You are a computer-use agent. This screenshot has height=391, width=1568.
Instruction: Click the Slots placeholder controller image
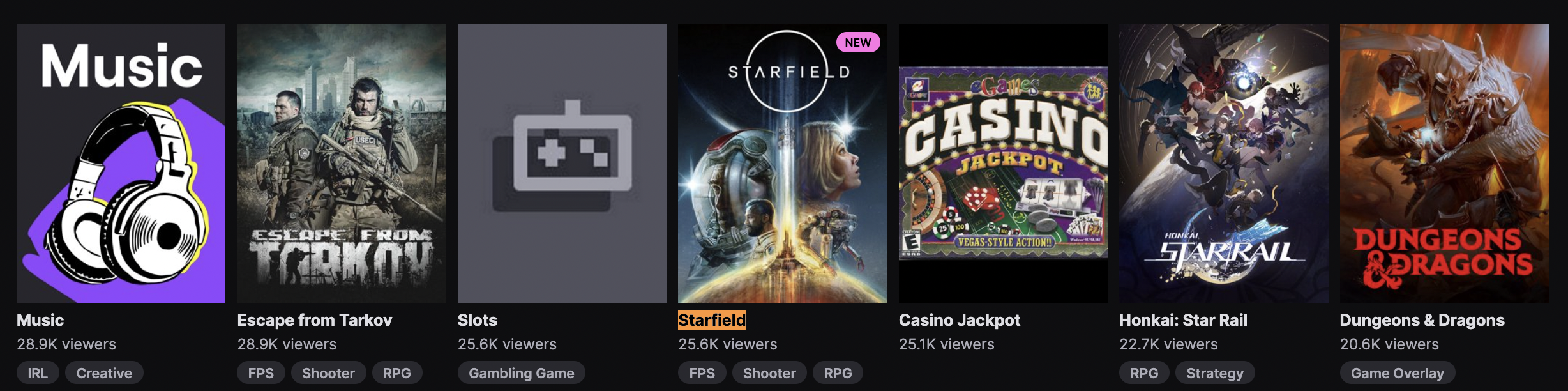[x=562, y=164]
